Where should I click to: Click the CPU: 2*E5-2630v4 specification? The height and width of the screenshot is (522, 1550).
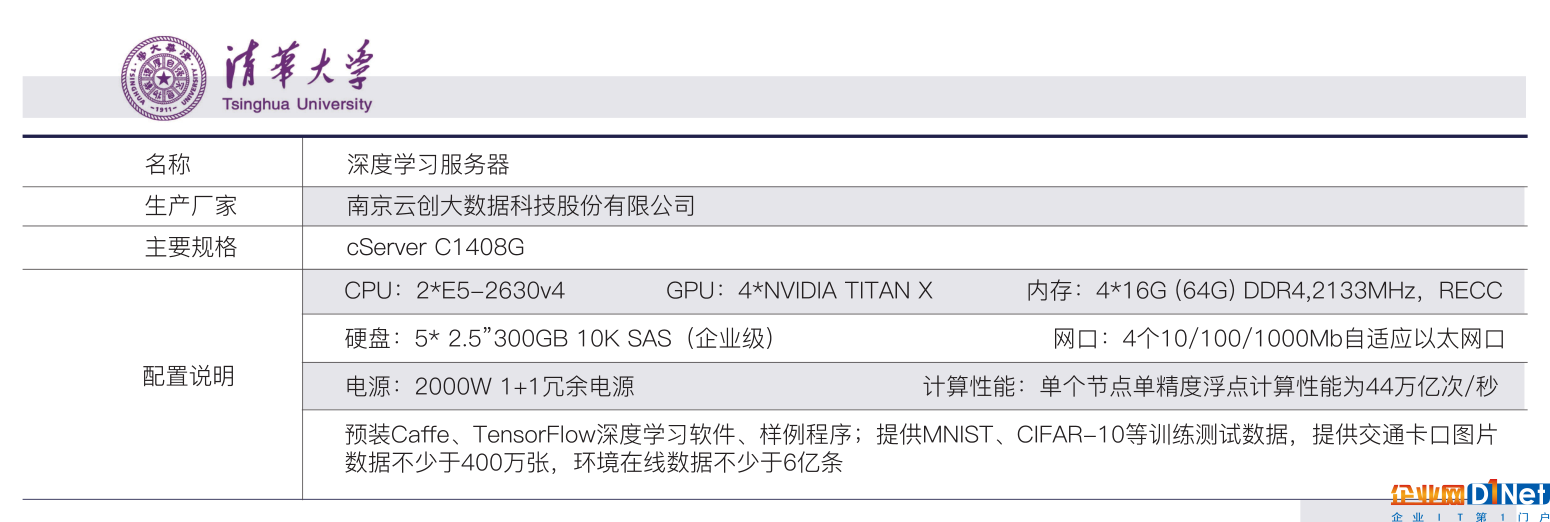(x=455, y=291)
